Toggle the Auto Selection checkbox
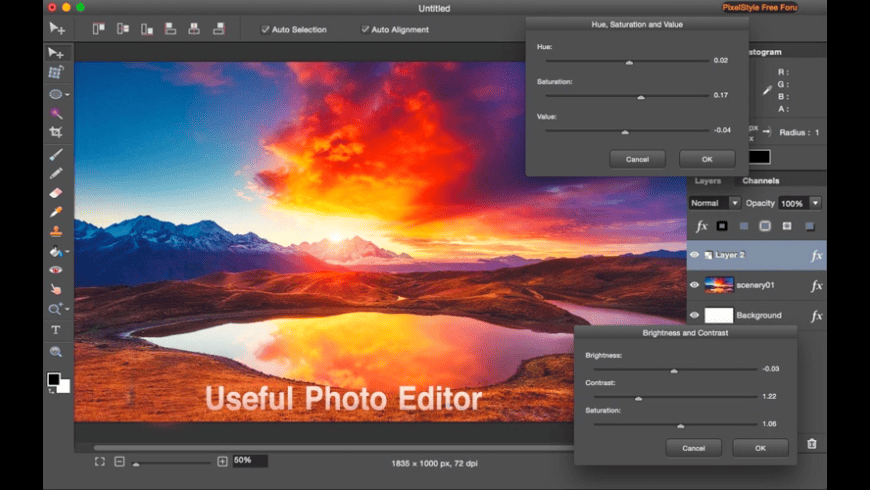870x490 pixels. tap(265, 29)
